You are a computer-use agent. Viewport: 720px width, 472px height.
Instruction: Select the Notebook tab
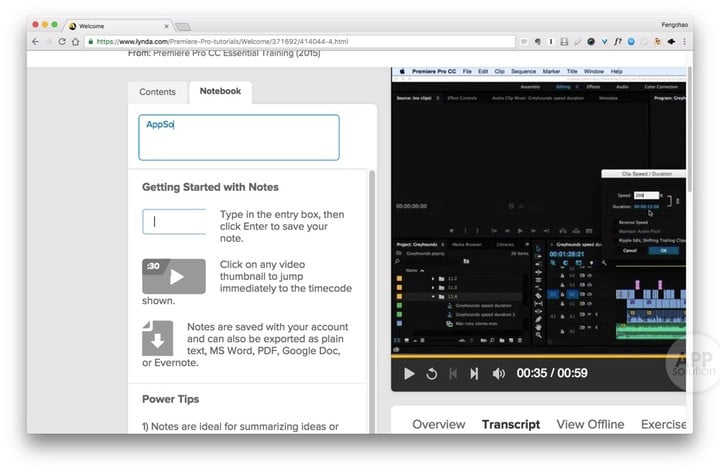pyautogui.click(x=220, y=91)
